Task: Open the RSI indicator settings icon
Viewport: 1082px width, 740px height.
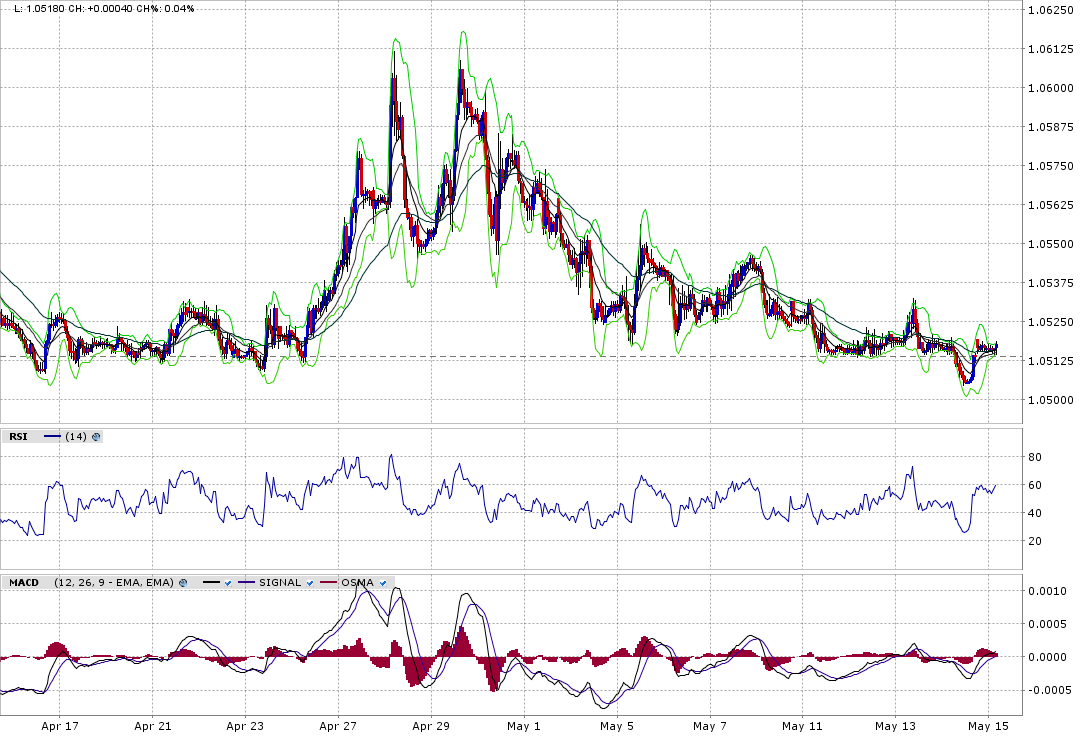Action: click(96, 436)
